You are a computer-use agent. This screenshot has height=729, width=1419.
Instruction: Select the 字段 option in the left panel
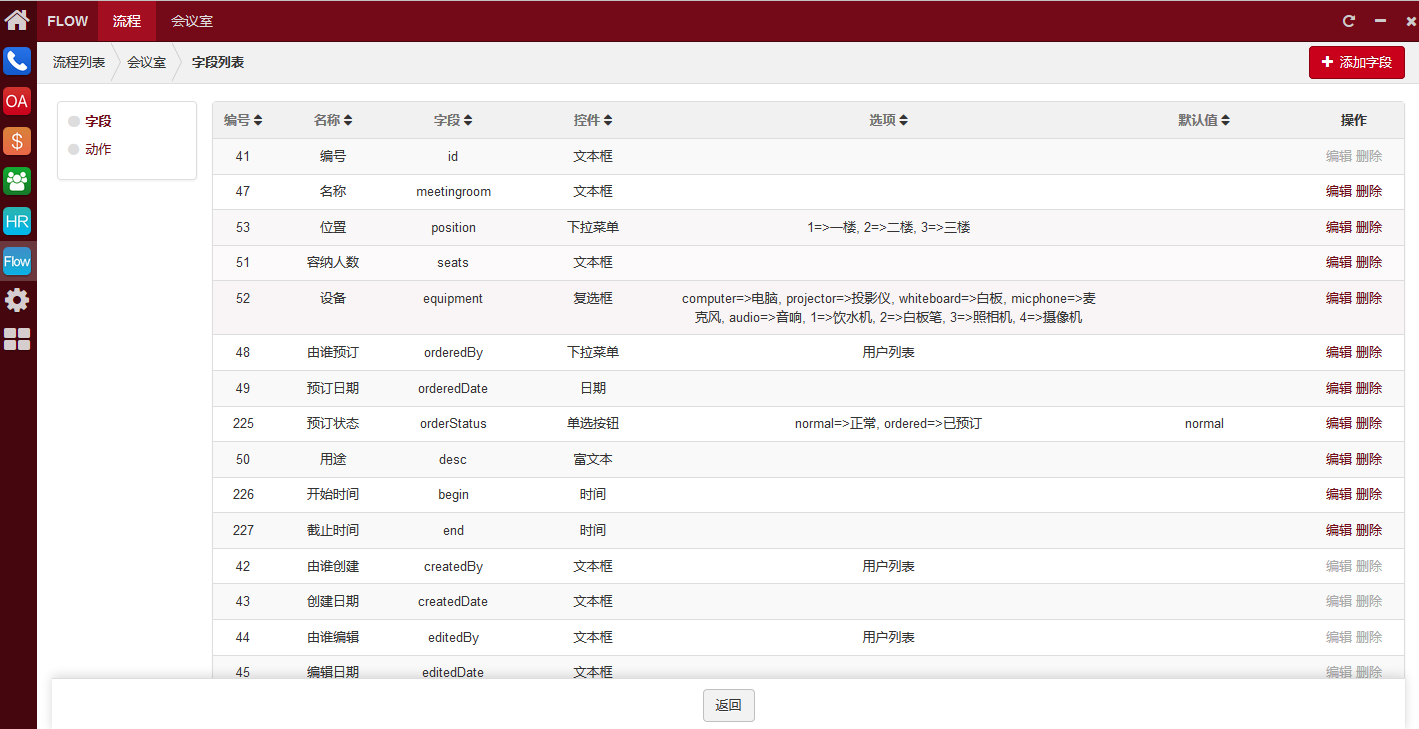tap(98, 121)
